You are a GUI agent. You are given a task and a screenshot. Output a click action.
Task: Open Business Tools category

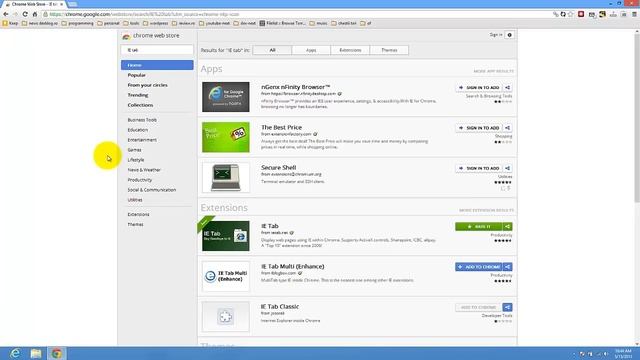[x=142, y=120]
